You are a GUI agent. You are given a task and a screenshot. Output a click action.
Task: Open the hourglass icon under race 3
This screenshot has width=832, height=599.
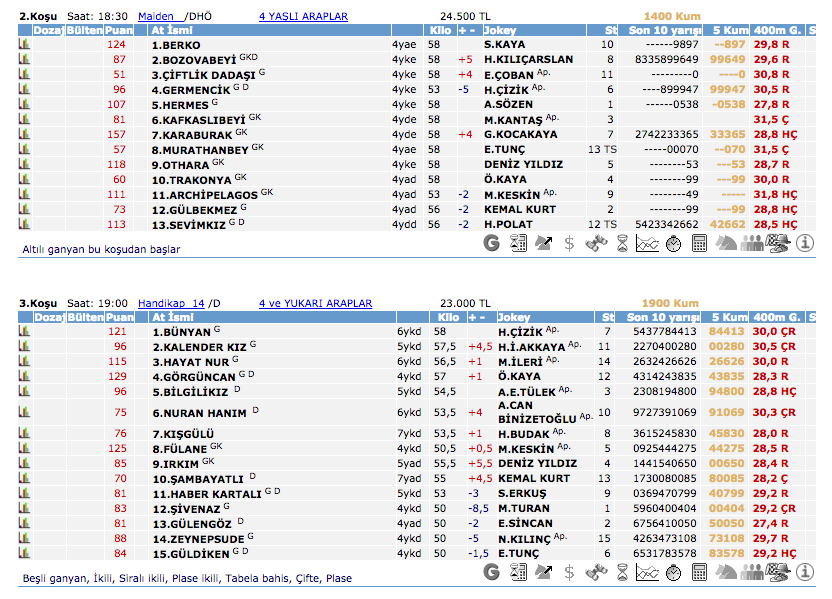click(621, 572)
